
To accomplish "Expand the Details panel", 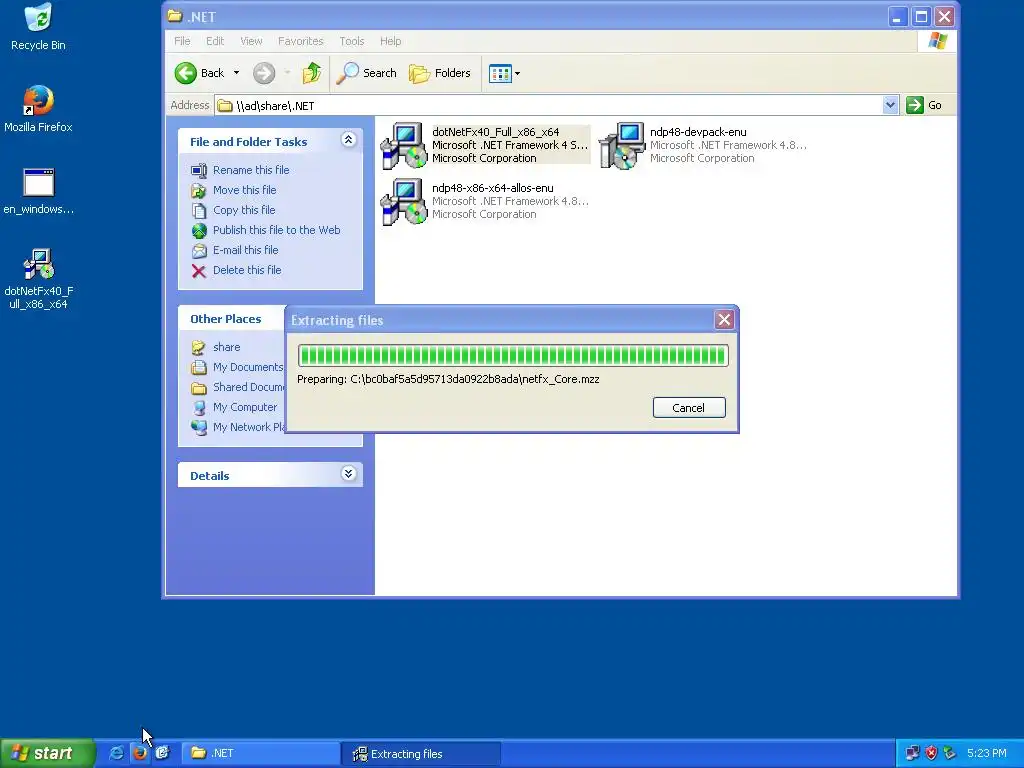I will tap(349, 474).
